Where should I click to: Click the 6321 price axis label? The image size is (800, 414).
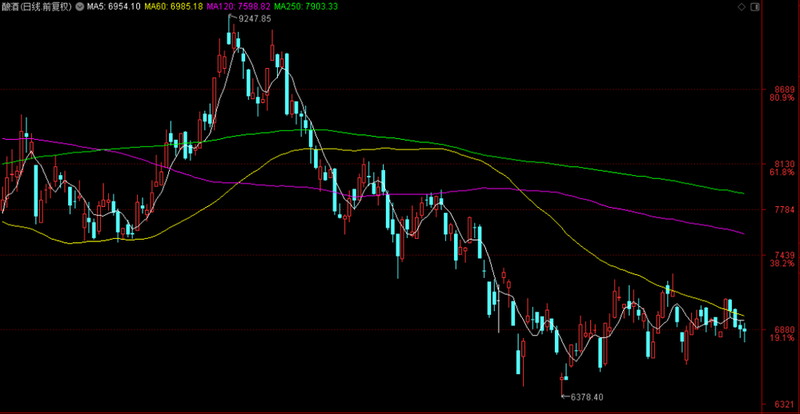780,404
